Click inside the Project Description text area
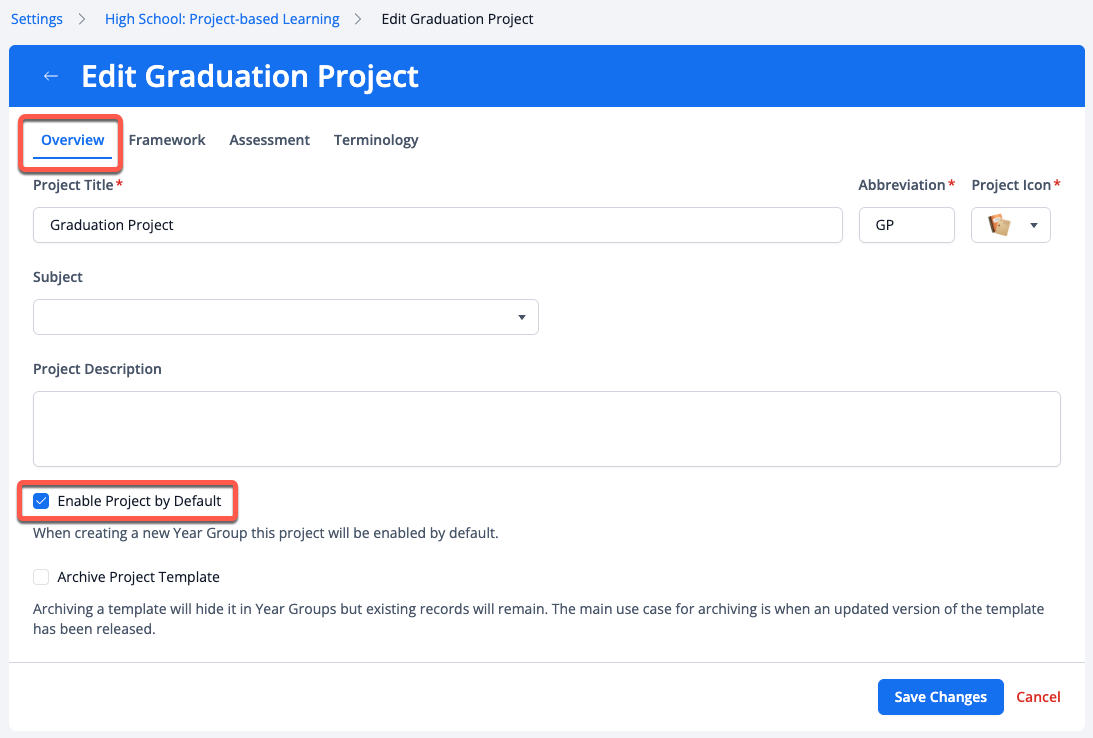This screenshot has width=1093, height=738. click(546, 428)
